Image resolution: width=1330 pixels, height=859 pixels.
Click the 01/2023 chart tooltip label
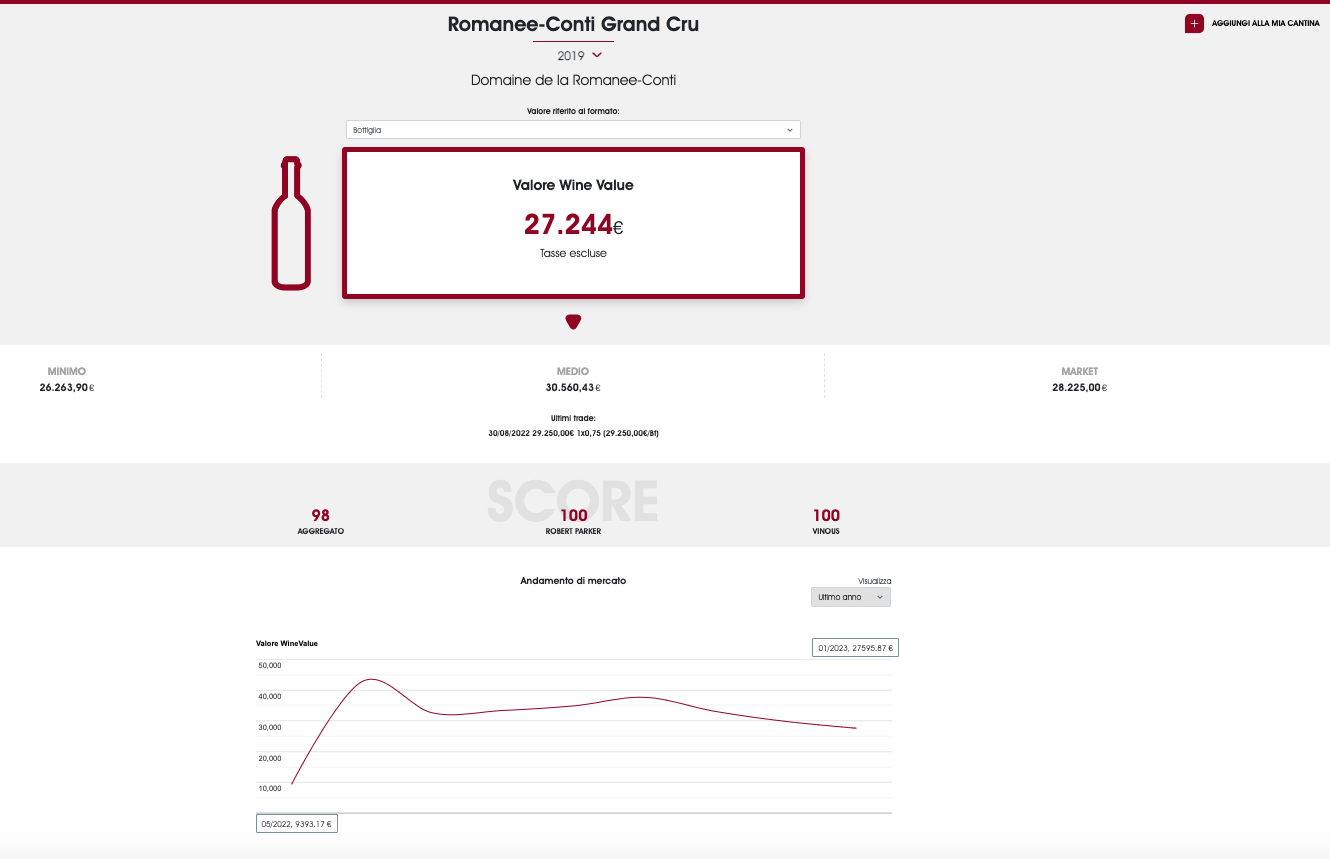click(855, 648)
